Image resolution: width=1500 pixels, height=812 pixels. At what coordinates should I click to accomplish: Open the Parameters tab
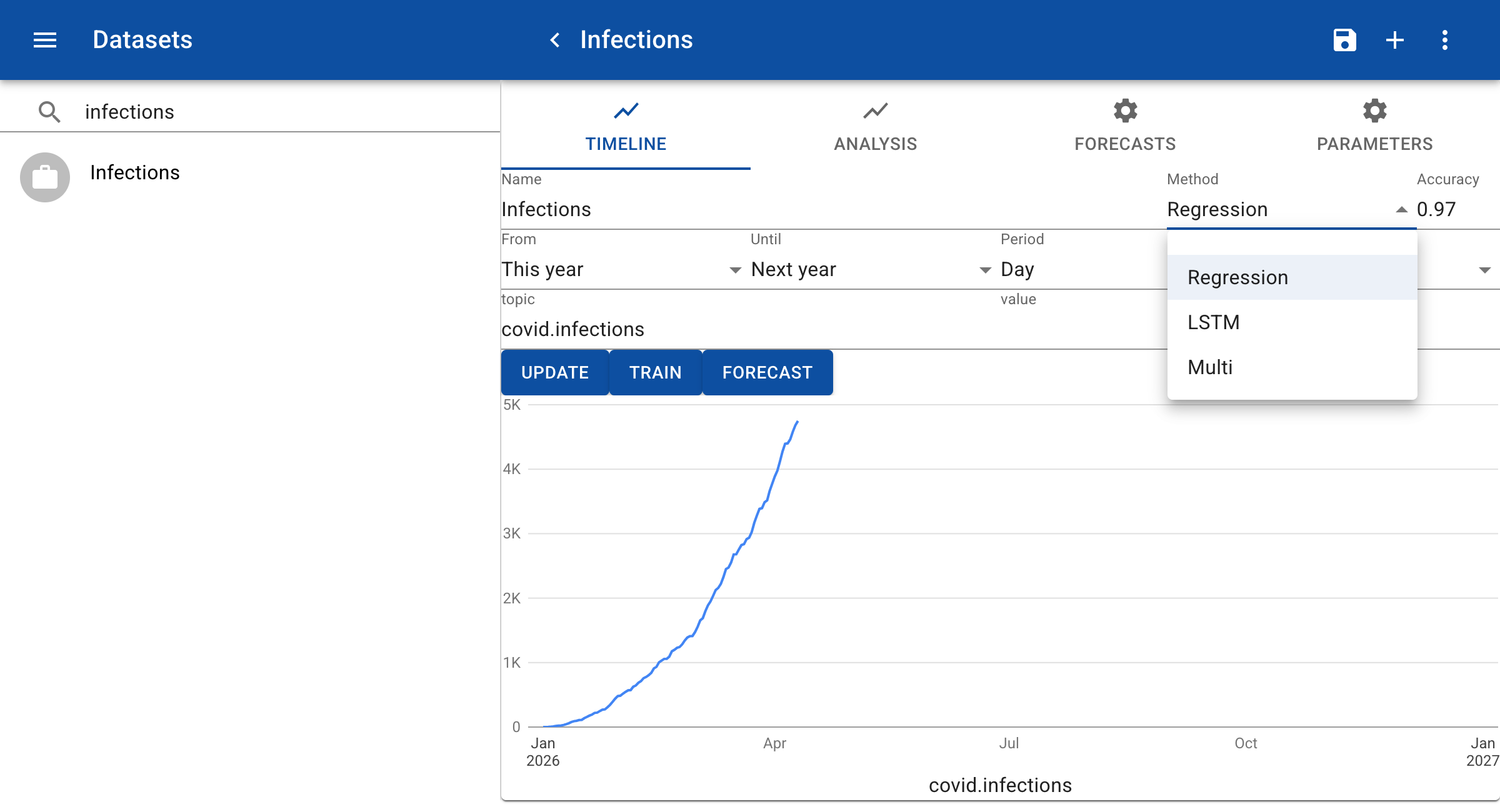(x=1374, y=128)
